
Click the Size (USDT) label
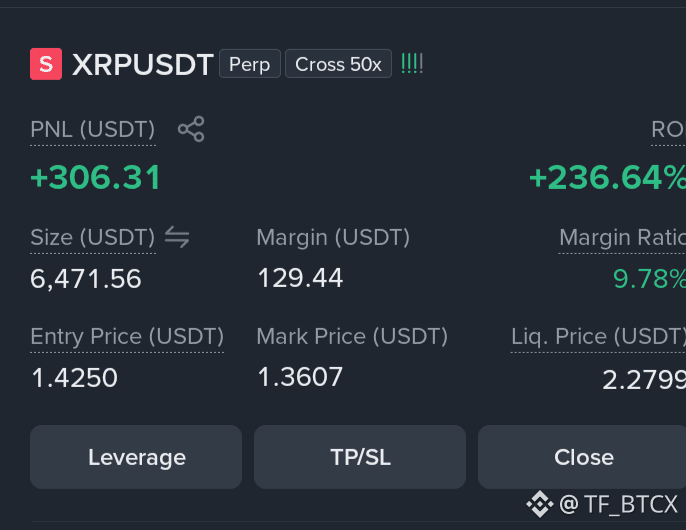(93, 238)
